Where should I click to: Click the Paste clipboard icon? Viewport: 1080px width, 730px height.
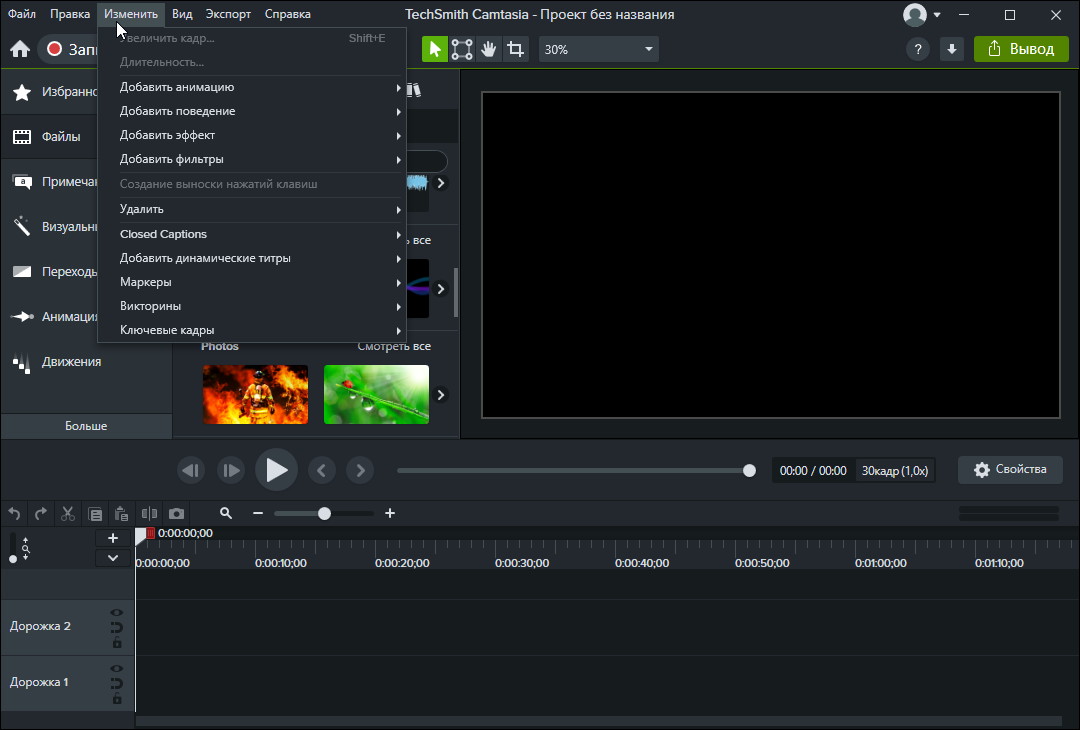[x=121, y=513]
